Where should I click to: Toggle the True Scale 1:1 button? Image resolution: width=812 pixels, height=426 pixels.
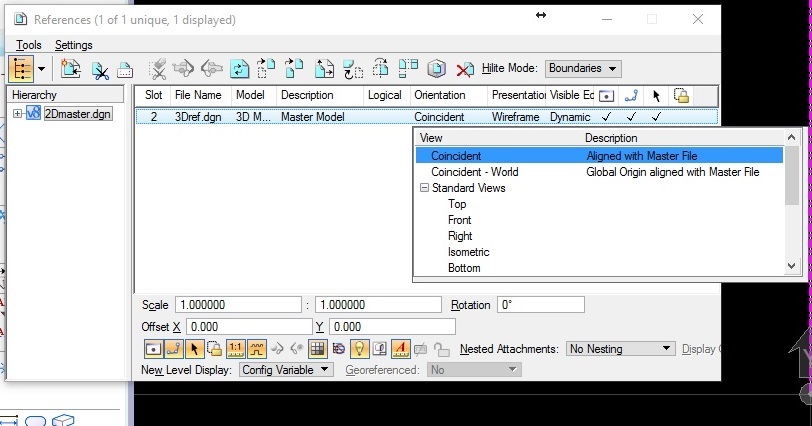coord(236,349)
